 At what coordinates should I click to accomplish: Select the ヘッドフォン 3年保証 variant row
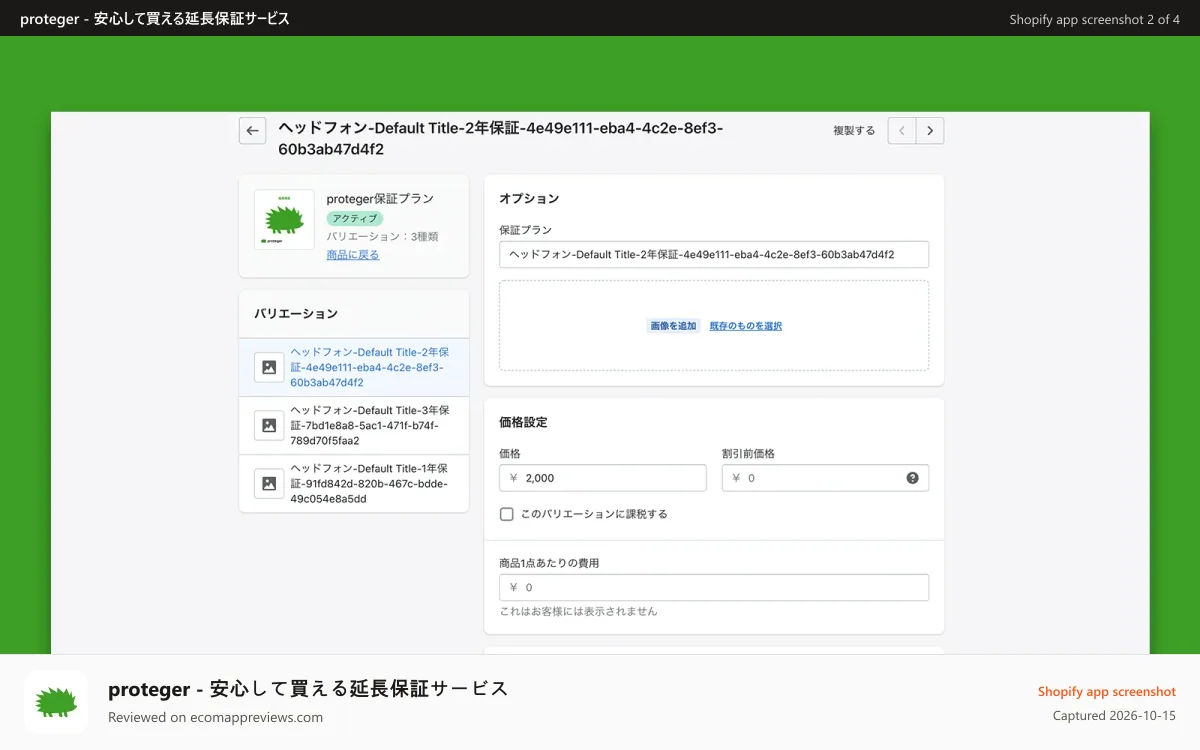(354, 425)
